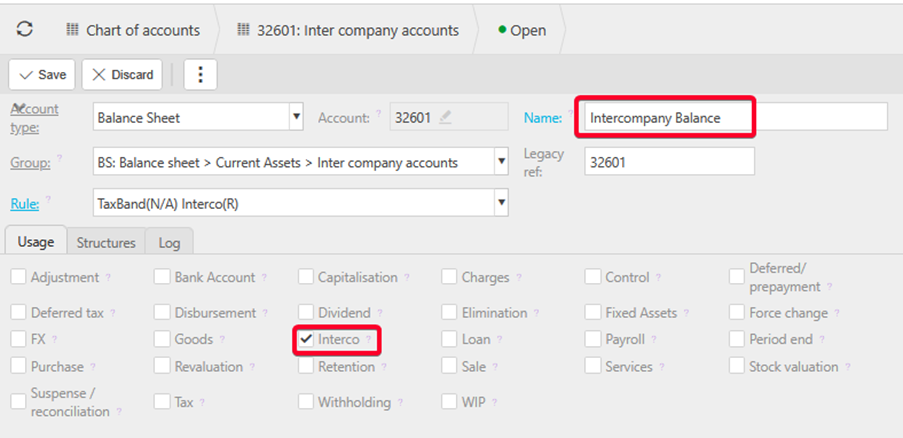Uncheck the Interco checkbox

(305, 339)
